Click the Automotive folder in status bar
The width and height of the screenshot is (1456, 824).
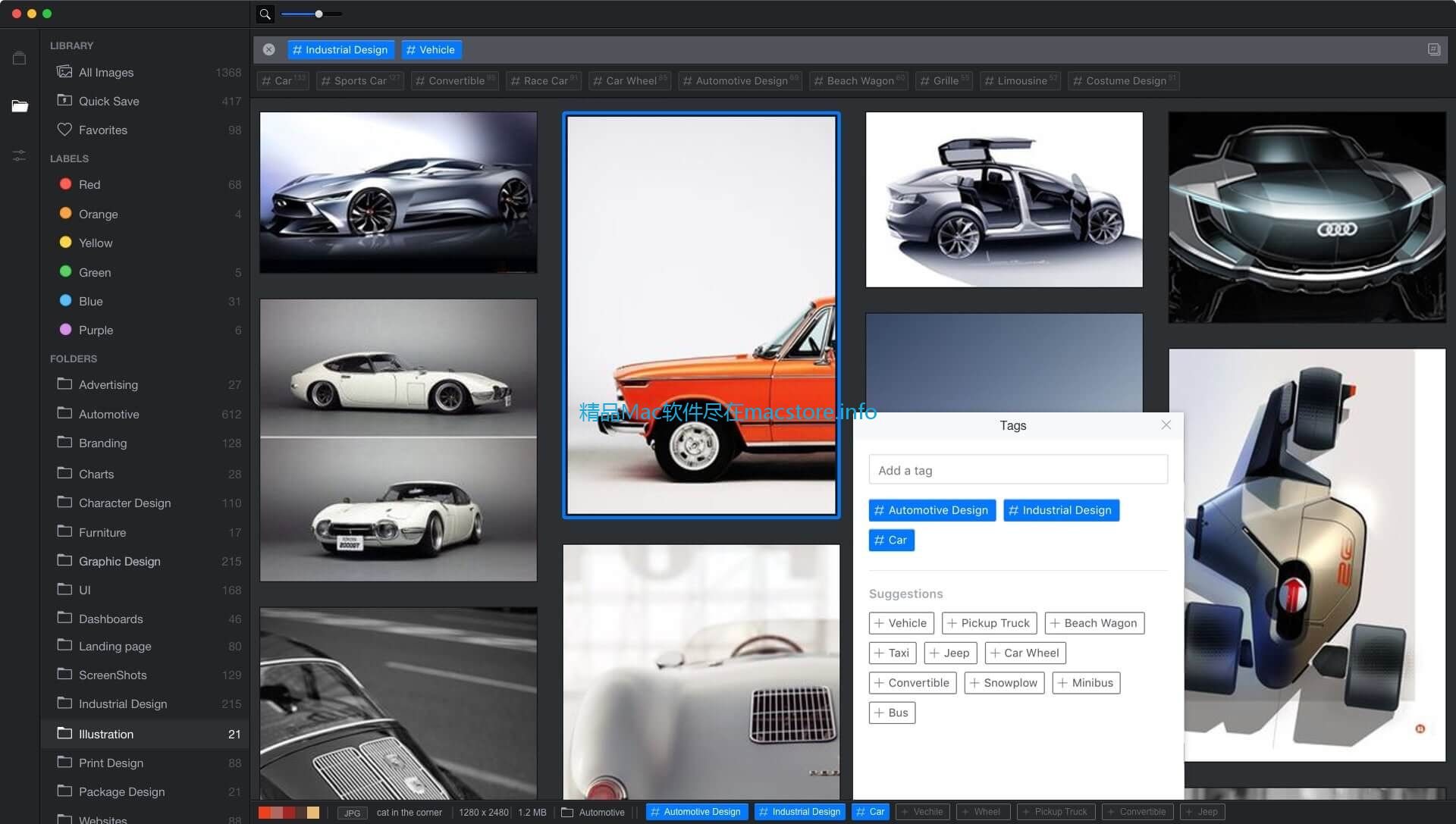[593, 812]
